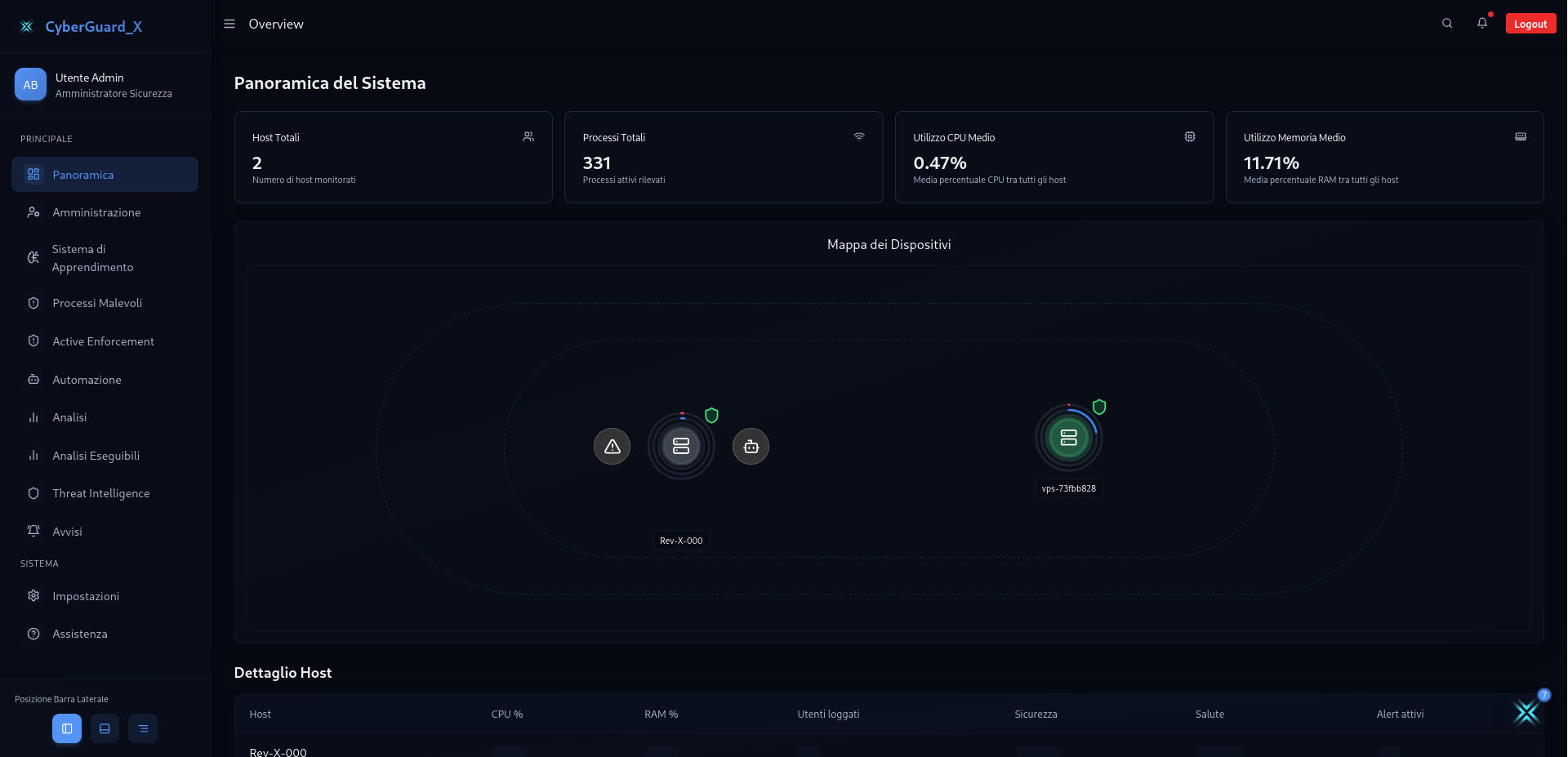Open Impostazioni settings page
Viewport: 1568px width, 757px height.
(x=86, y=596)
